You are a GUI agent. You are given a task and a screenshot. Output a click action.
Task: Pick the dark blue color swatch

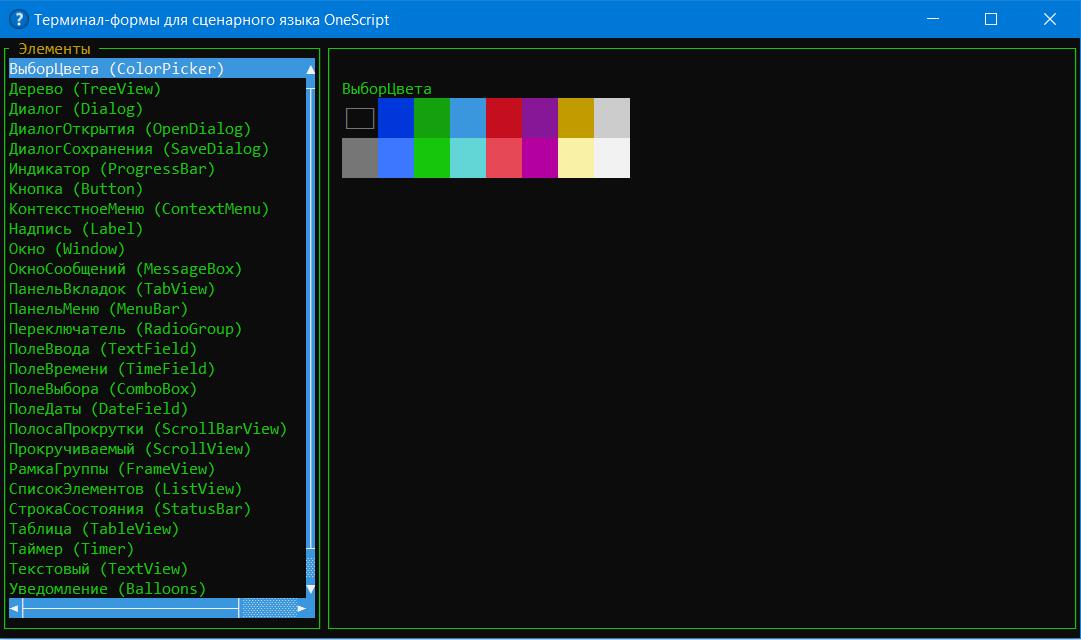click(396, 118)
